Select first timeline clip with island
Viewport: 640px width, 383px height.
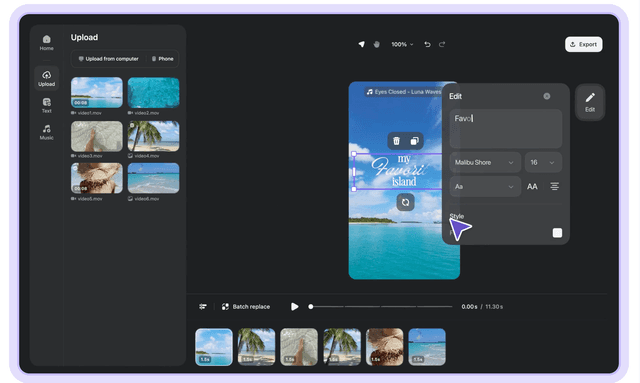214,347
